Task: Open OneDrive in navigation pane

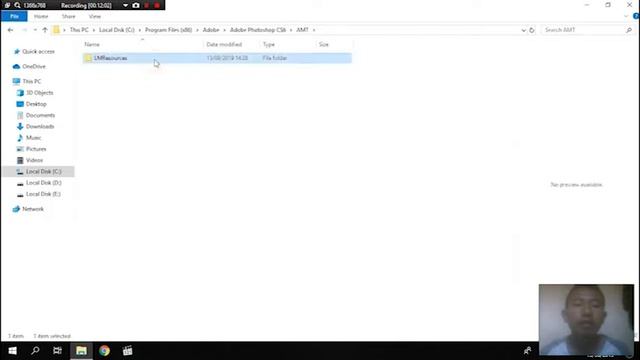Action: pyautogui.click(x=34, y=66)
